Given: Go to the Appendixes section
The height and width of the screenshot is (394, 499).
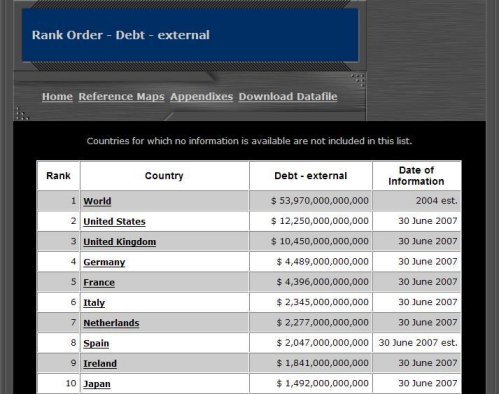Looking at the screenshot, I should click(x=201, y=96).
